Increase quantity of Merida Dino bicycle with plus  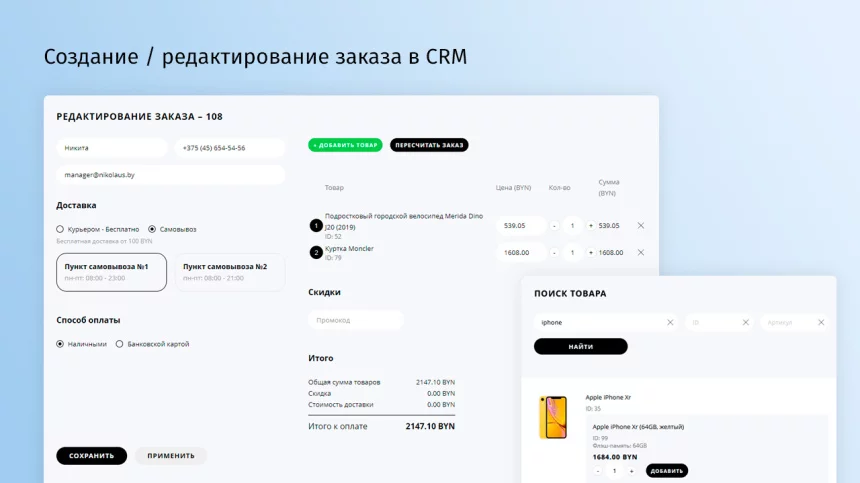pyautogui.click(x=591, y=225)
